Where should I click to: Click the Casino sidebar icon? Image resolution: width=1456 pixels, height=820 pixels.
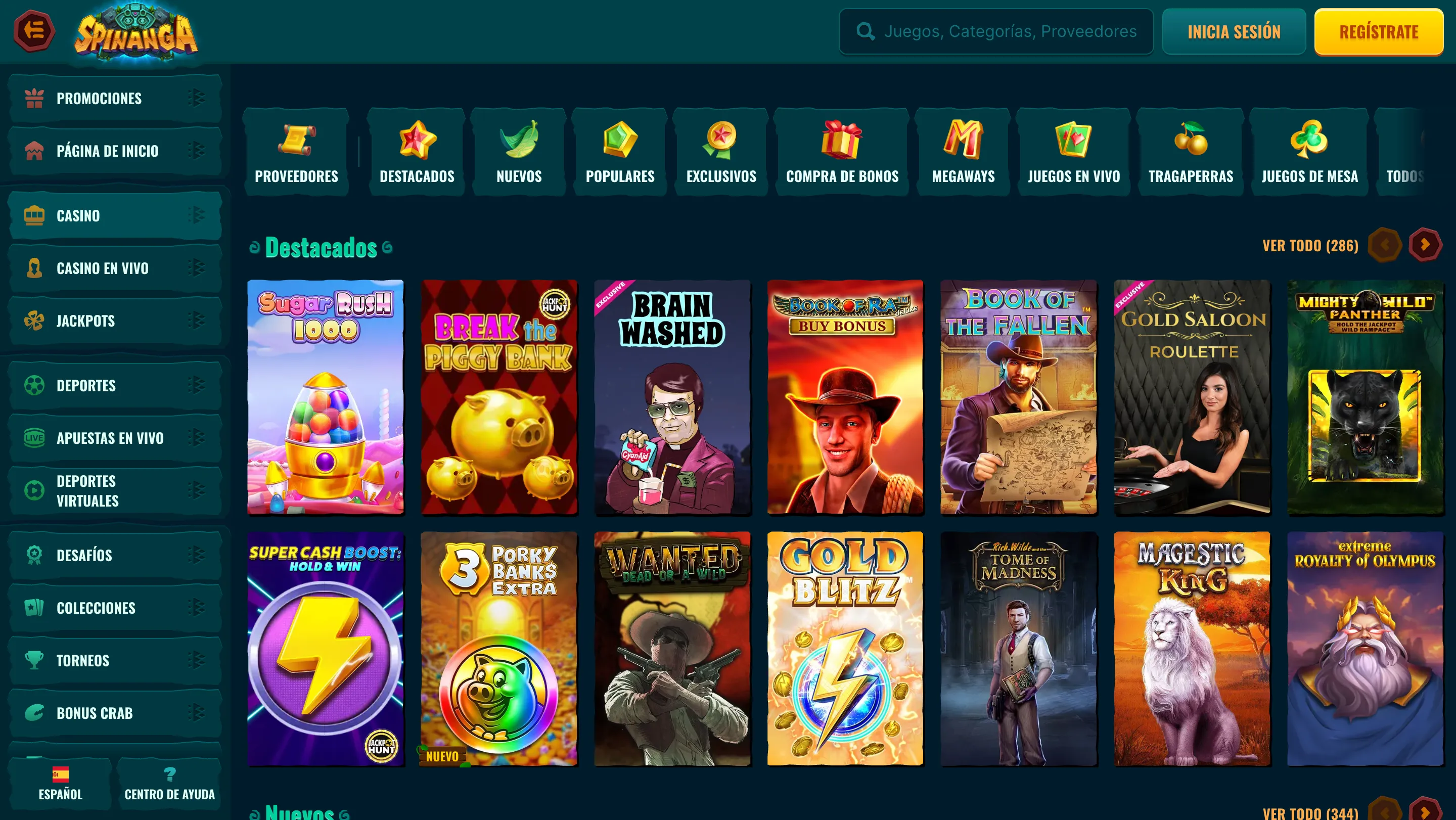point(34,215)
